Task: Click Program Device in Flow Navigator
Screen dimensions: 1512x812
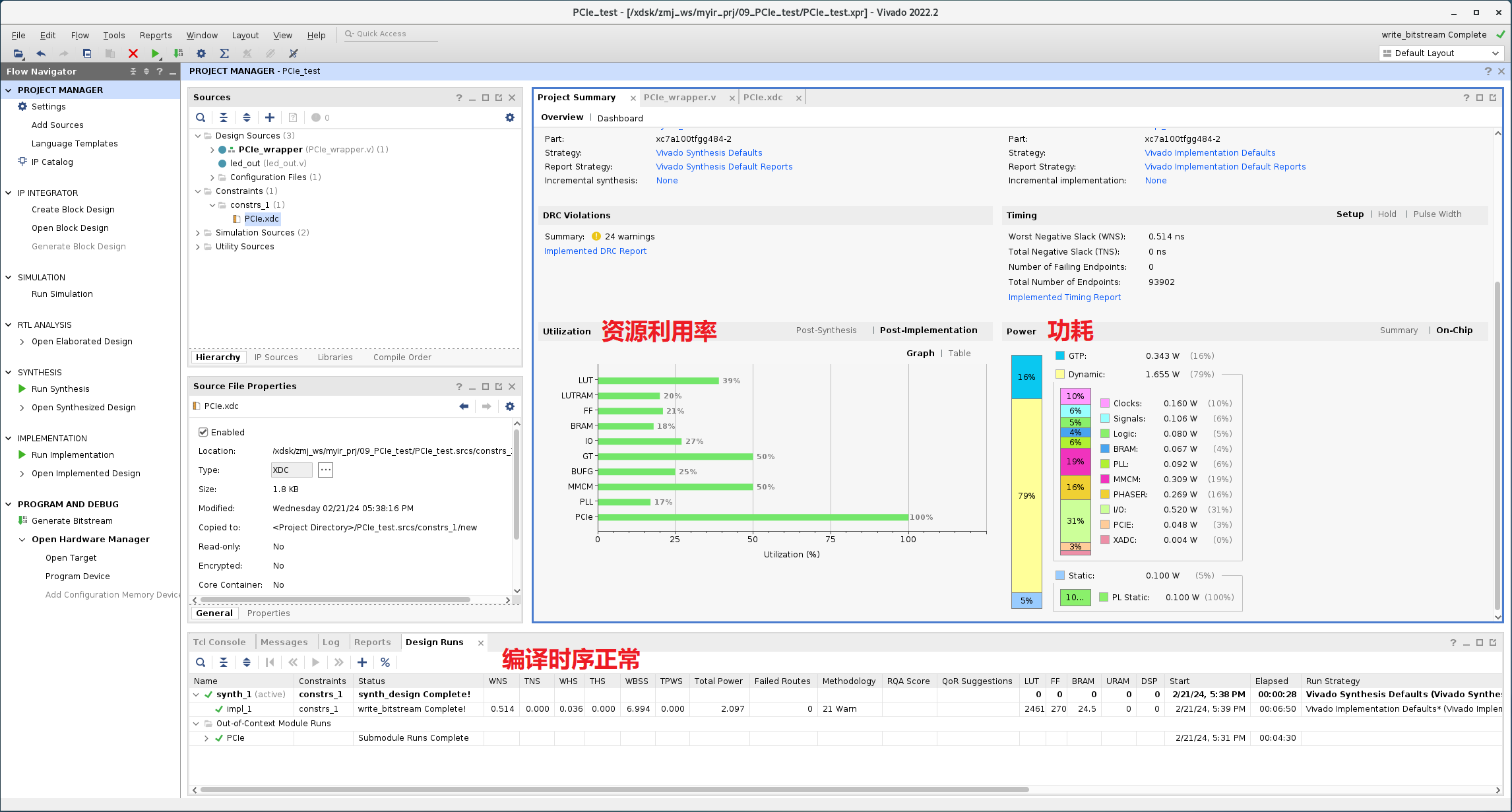Action: 77,576
